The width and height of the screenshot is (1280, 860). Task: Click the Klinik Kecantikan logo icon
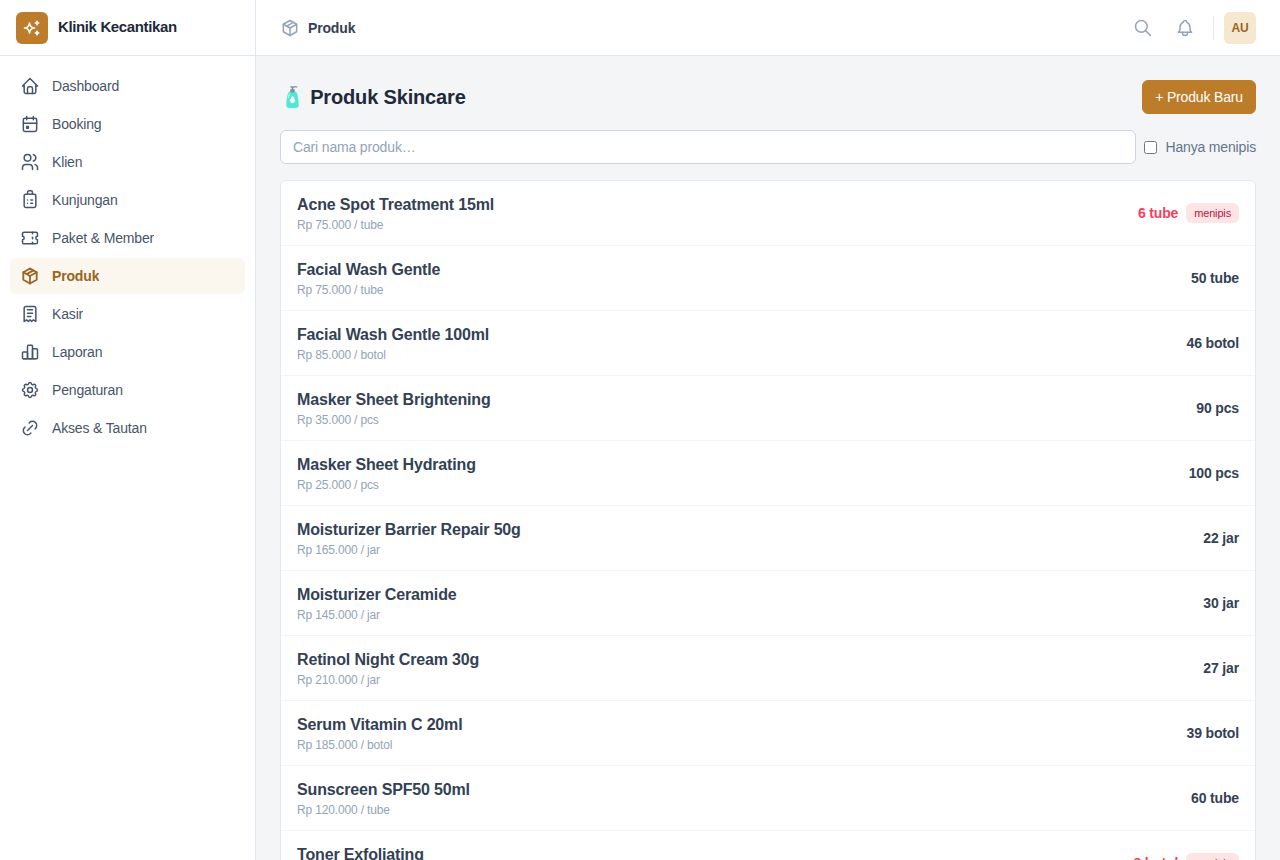(32, 28)
